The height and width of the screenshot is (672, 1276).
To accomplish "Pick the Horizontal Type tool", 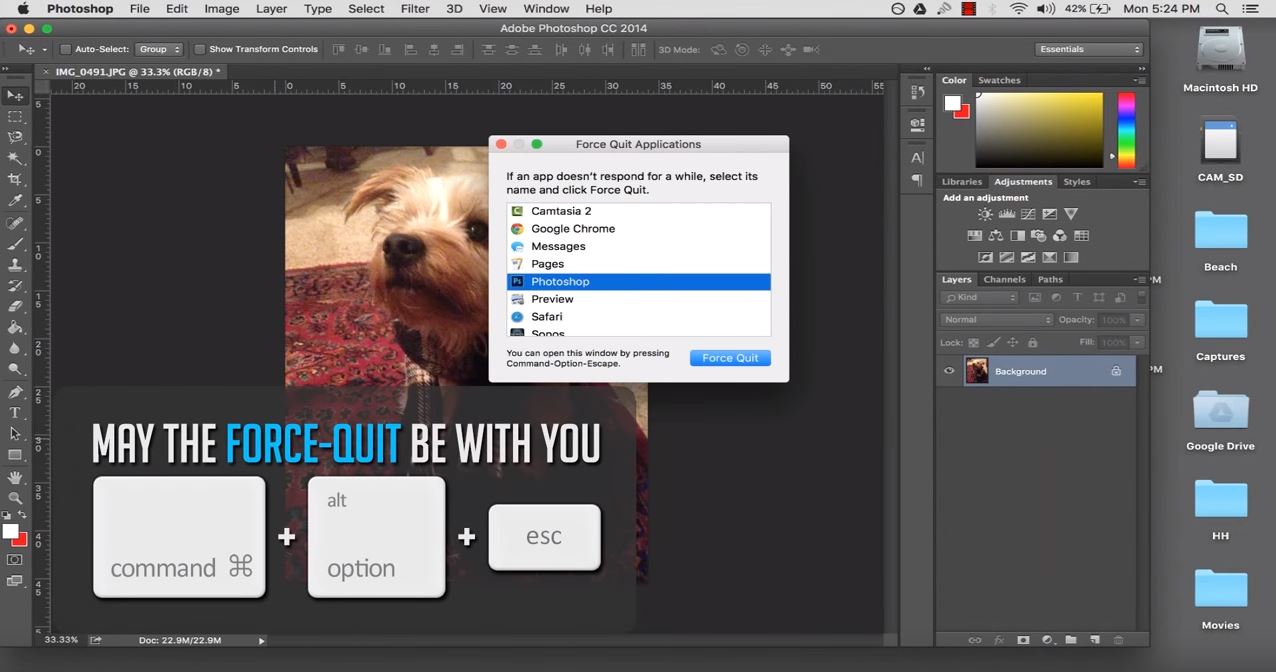I will (x=15, y=412).
